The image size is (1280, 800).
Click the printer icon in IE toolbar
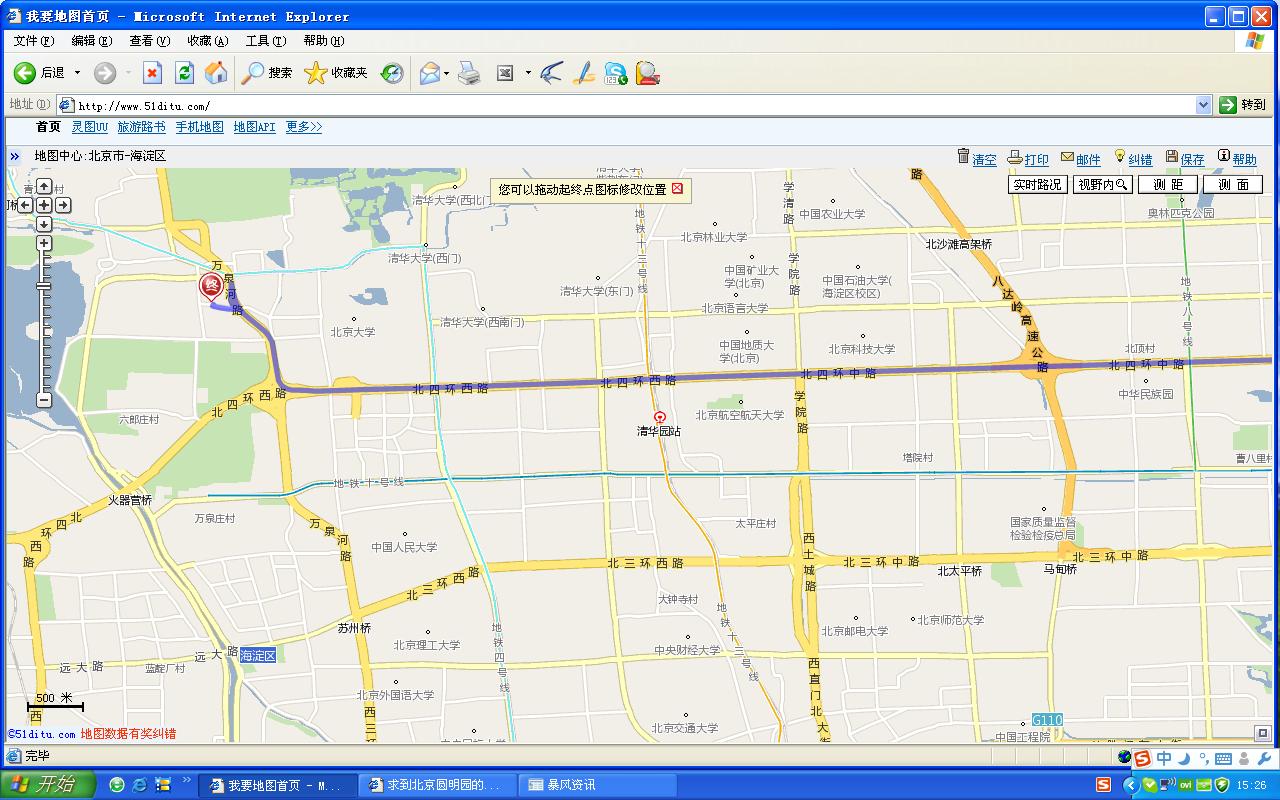pyautogui.click(x=469, y=73)
